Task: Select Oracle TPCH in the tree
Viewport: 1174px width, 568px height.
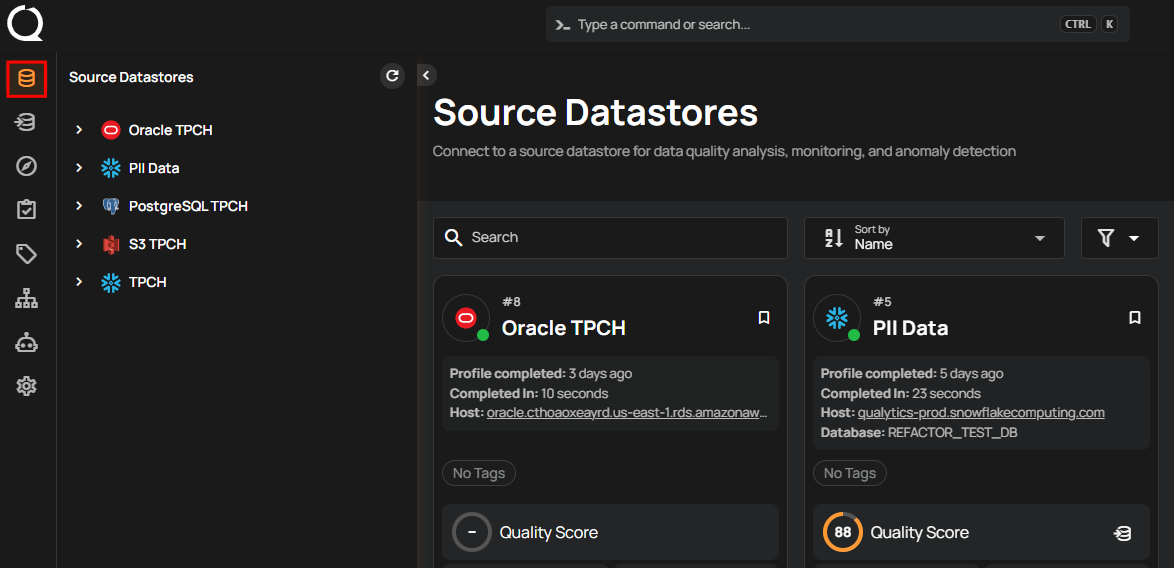Action: [171, 130]
